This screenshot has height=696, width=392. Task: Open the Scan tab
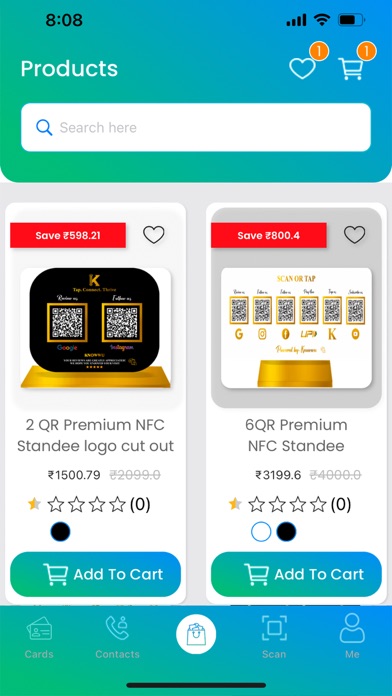tap(274, 637)
